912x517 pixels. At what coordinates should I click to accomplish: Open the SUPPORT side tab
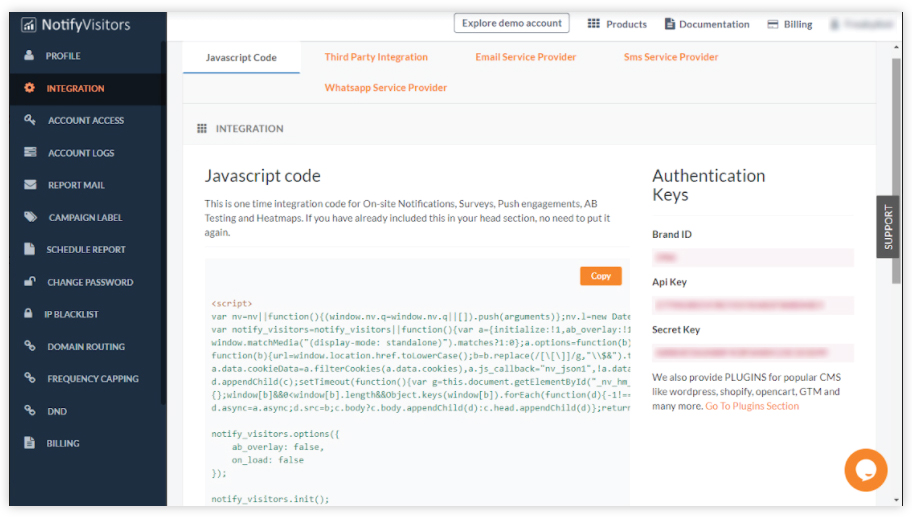pos(888,227)
